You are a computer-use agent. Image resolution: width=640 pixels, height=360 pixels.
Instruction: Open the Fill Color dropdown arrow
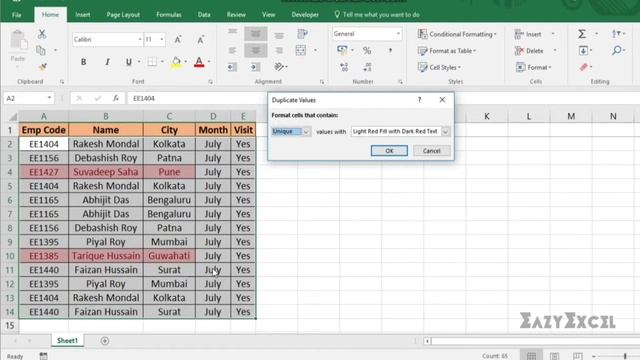(186, 62)
